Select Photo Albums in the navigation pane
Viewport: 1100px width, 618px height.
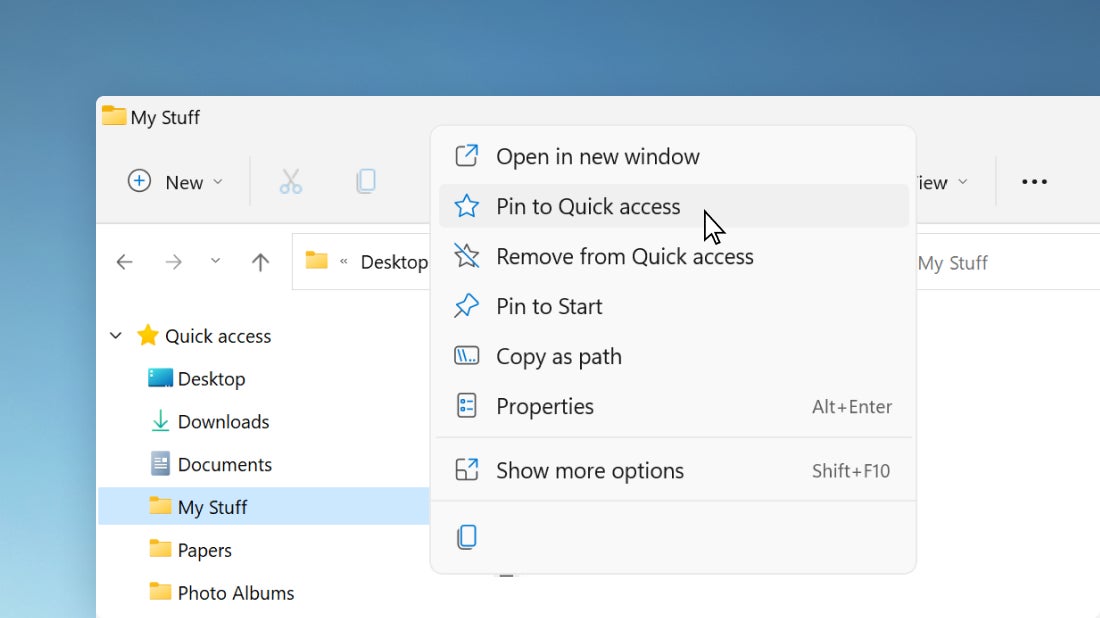click(x=235, y=593)
